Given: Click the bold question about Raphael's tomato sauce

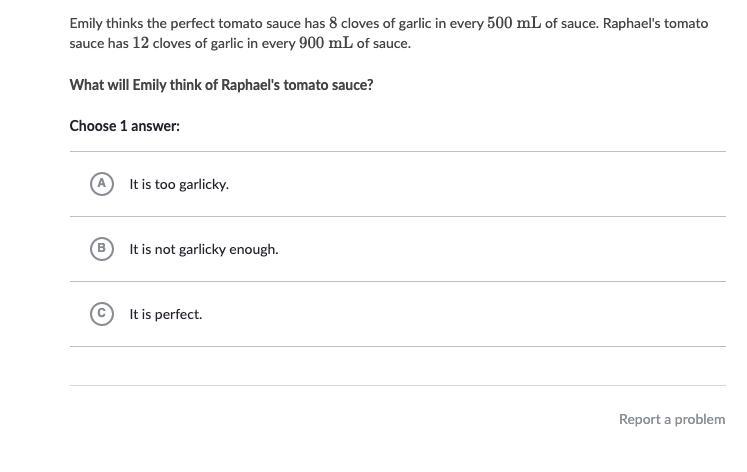Looking at the screenshot, I should coord(221,85).
